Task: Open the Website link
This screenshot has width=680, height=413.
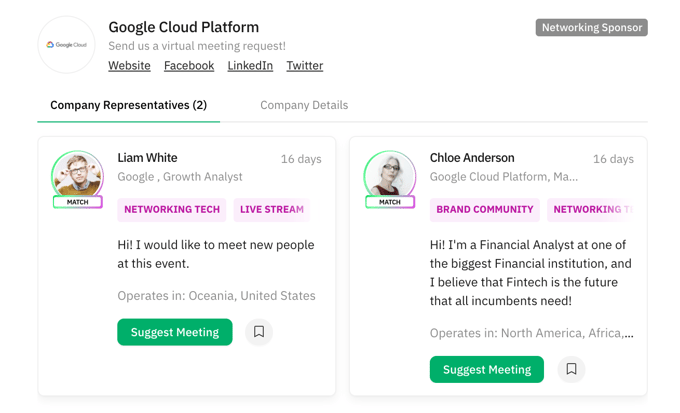Action: 129,66
